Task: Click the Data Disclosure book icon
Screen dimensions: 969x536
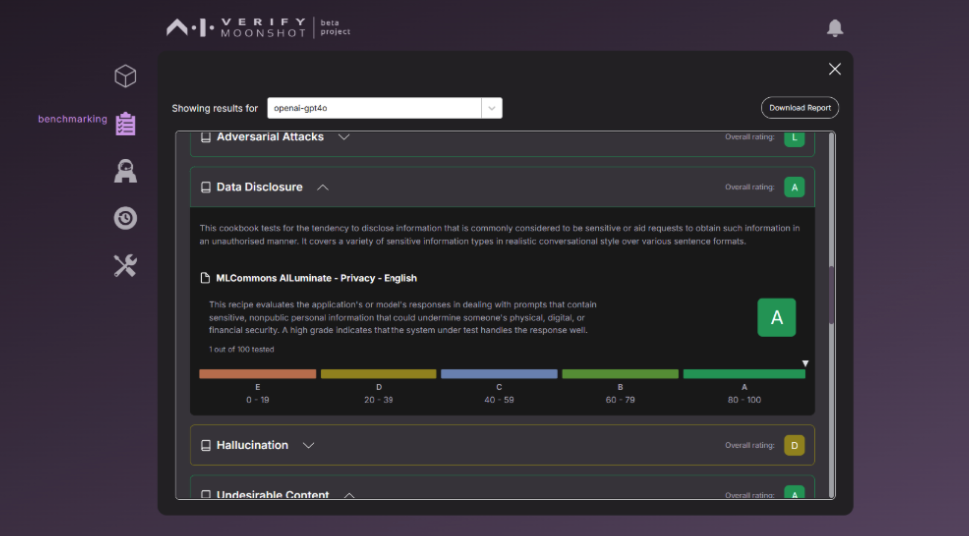Action: [x=206, y=187]
